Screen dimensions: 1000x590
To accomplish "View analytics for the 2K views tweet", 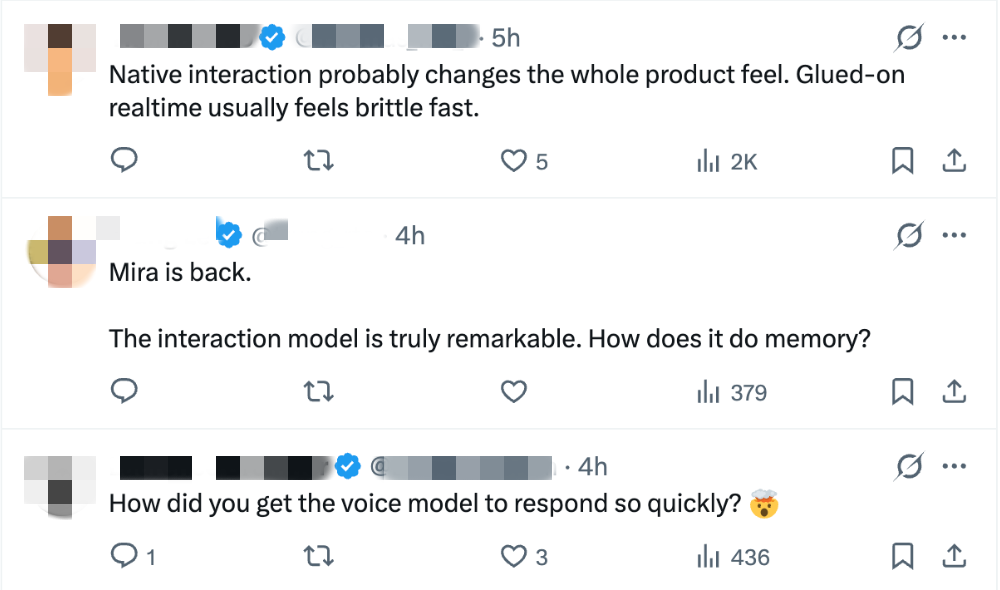I will [x=727, y=161].
